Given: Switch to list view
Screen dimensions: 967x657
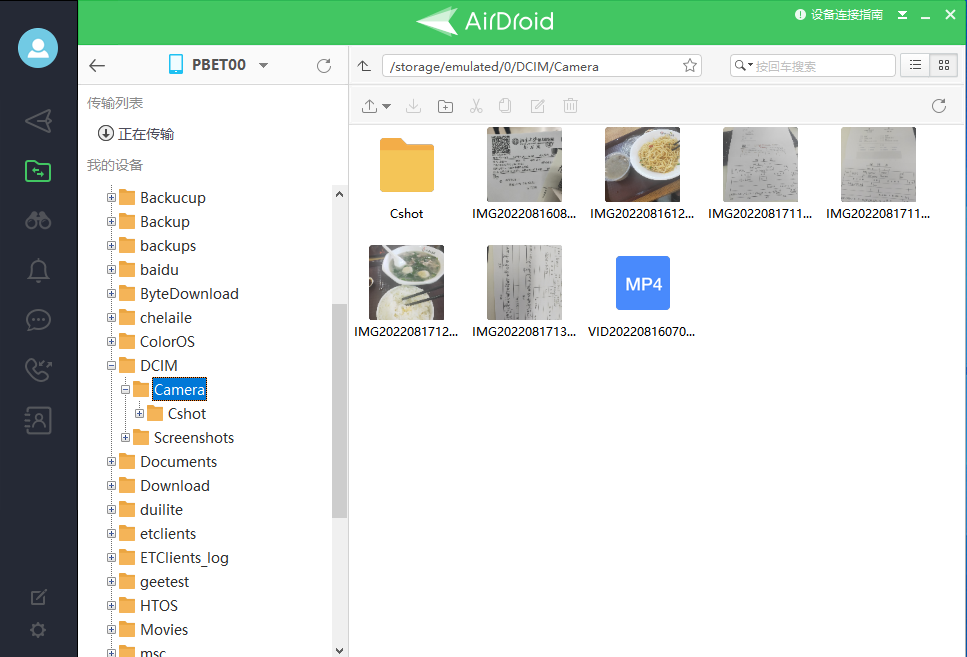Looking at the screenshot, I should pos(915,65).
